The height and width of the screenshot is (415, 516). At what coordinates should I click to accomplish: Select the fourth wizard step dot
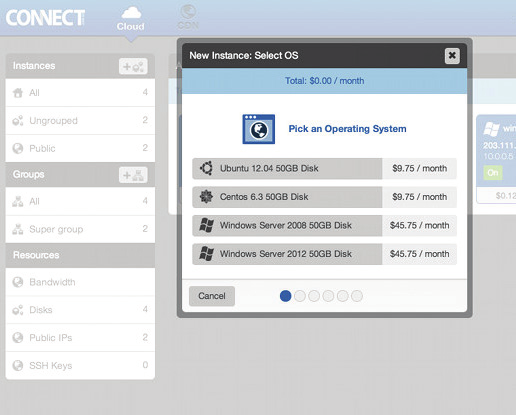[328, 296]
